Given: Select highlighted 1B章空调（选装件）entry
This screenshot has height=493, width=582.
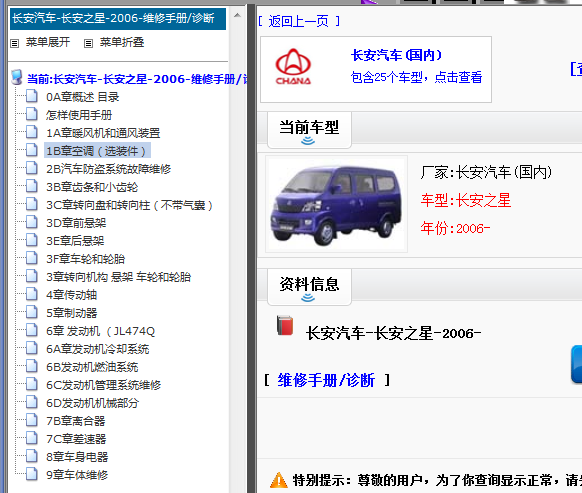Looking at the screenshot, I should coord(97,151).
